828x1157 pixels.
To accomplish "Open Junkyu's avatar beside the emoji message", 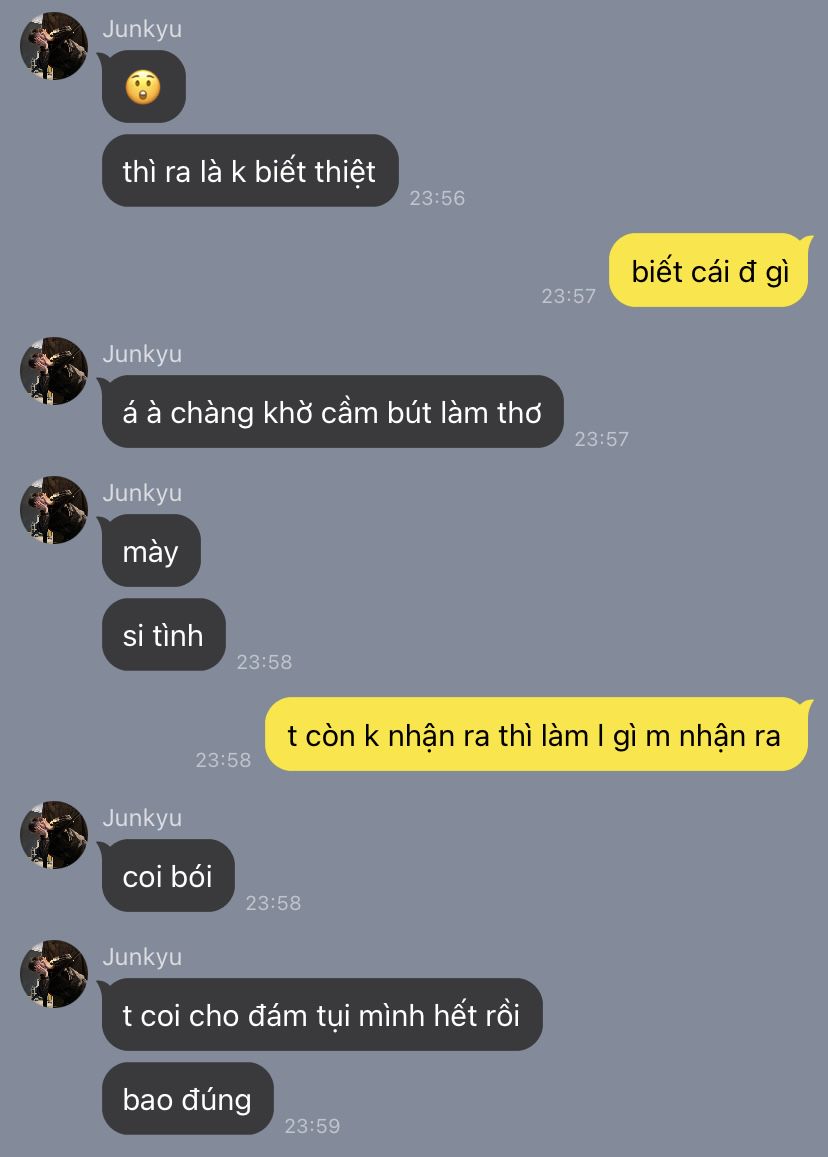I will pyautogui.click(x=54, y=46).
